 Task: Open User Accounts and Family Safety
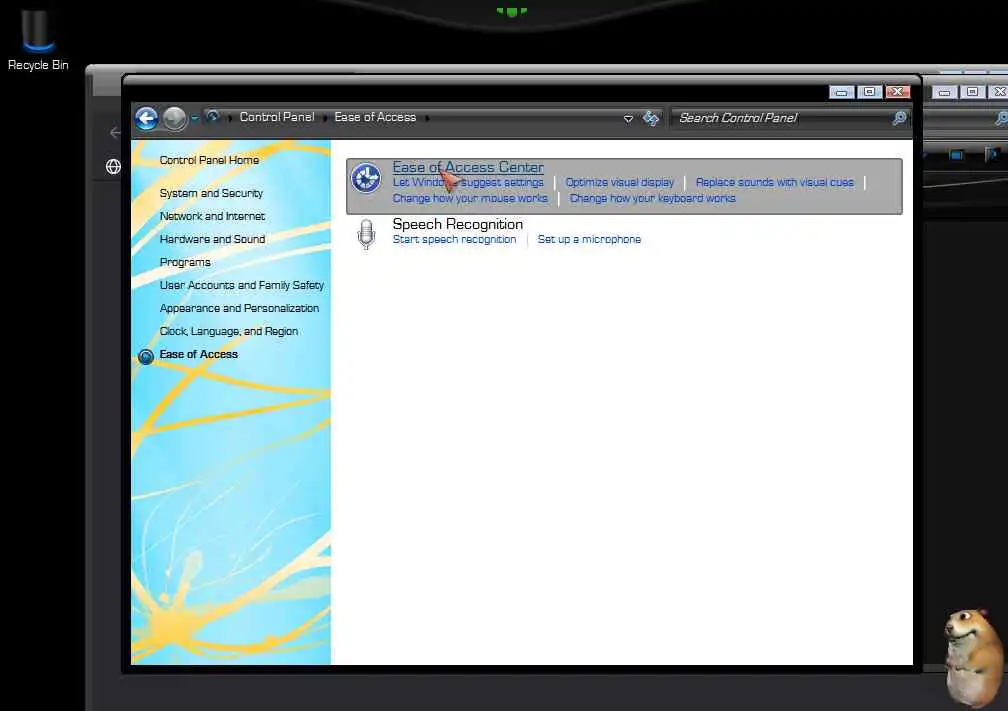point(242,285)
